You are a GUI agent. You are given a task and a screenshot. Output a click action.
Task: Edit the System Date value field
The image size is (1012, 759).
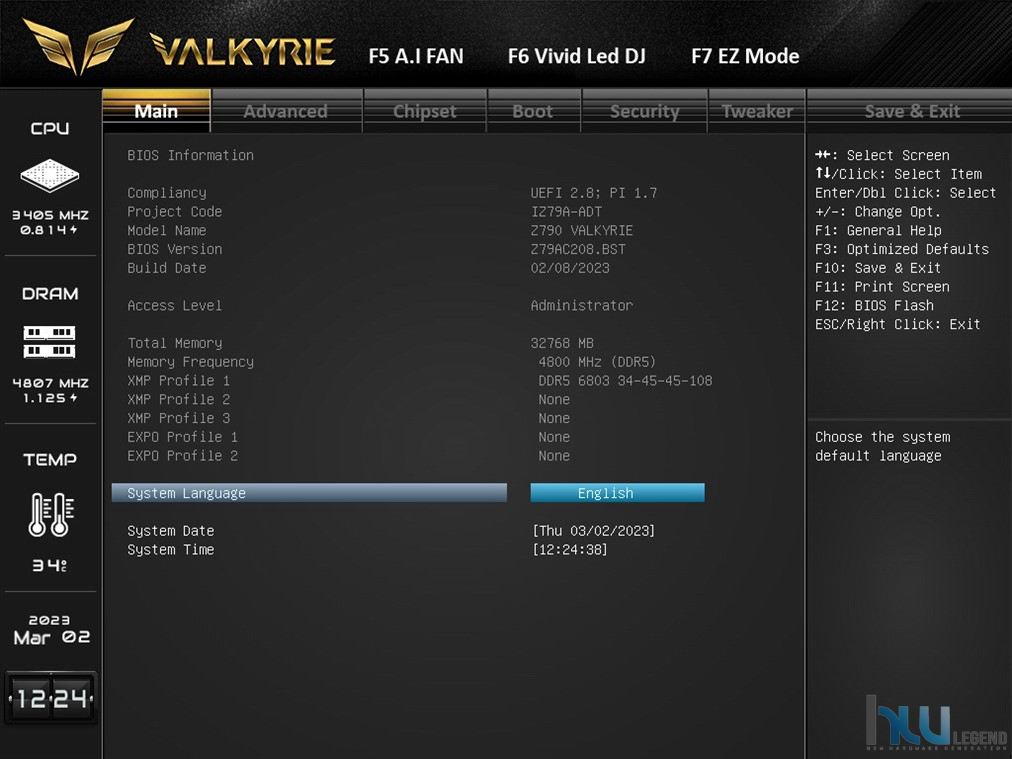coord(594,531)
